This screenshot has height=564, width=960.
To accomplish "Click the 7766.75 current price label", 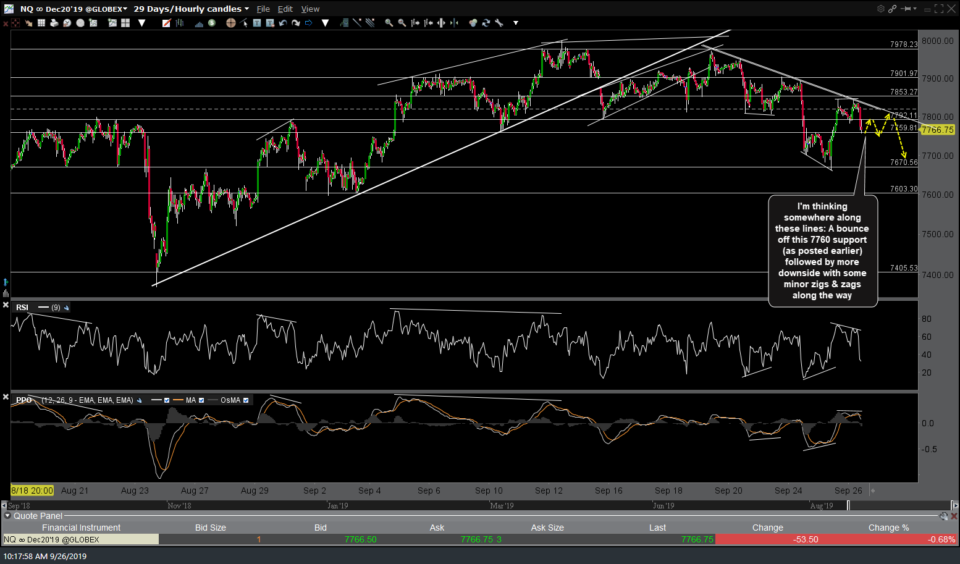I will (x=937, y=130).
